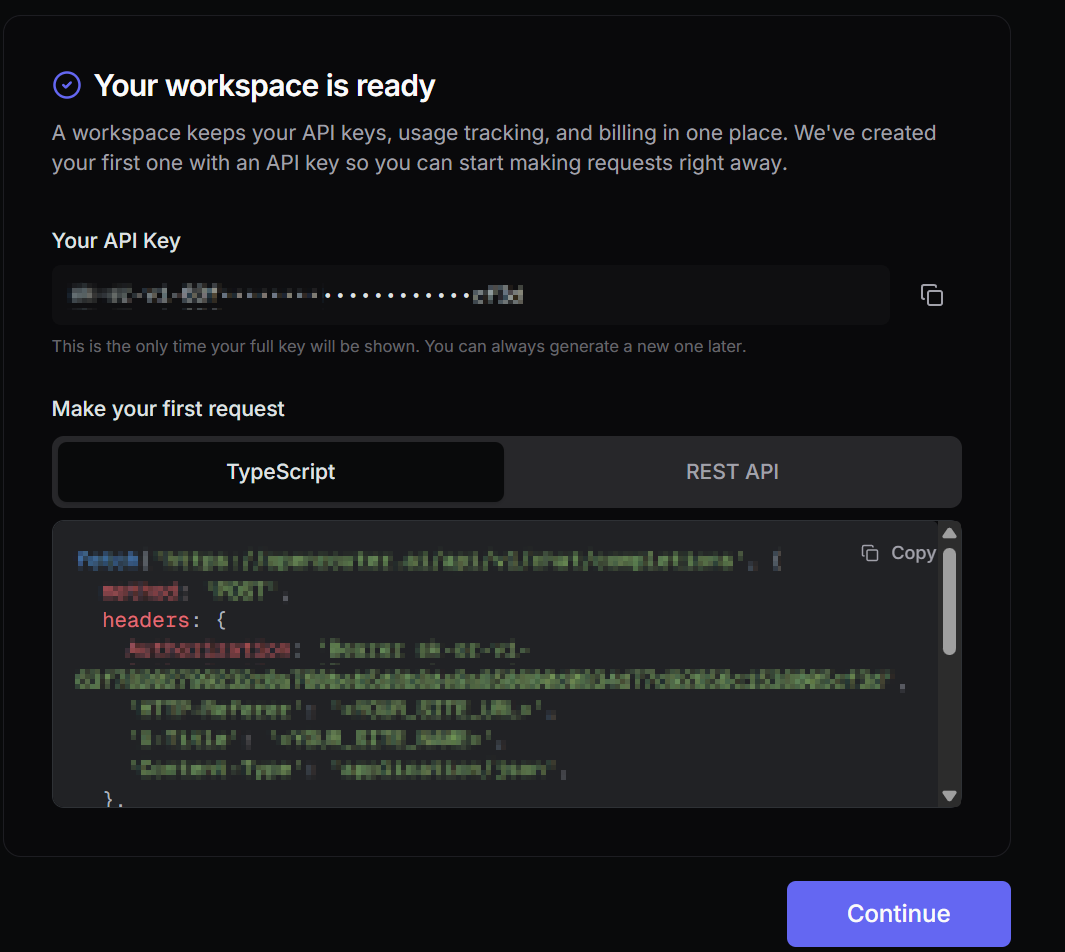The width and height of the screenshot is (1065, 952).
Task: Switch to the TypeScript tab
Action: [281, 472]
